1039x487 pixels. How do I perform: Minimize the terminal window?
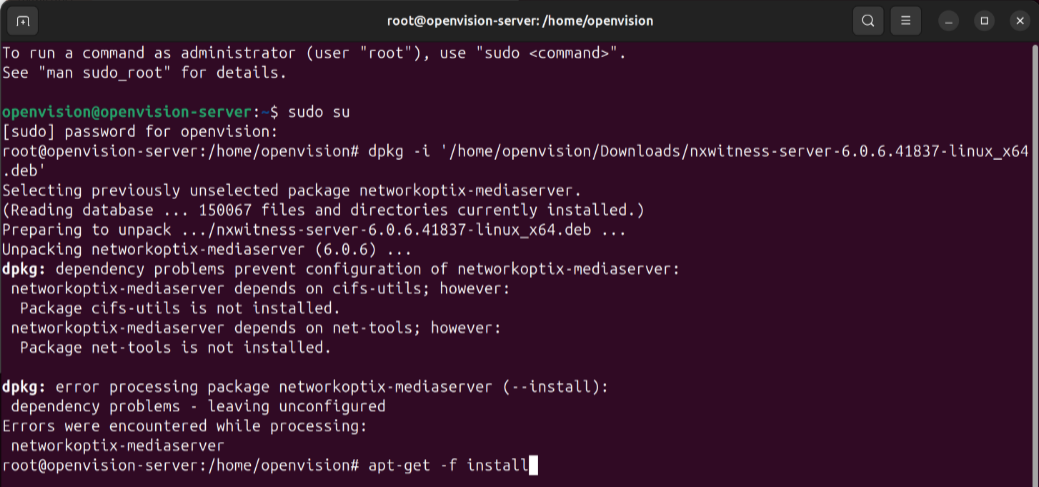coord(949,21)
